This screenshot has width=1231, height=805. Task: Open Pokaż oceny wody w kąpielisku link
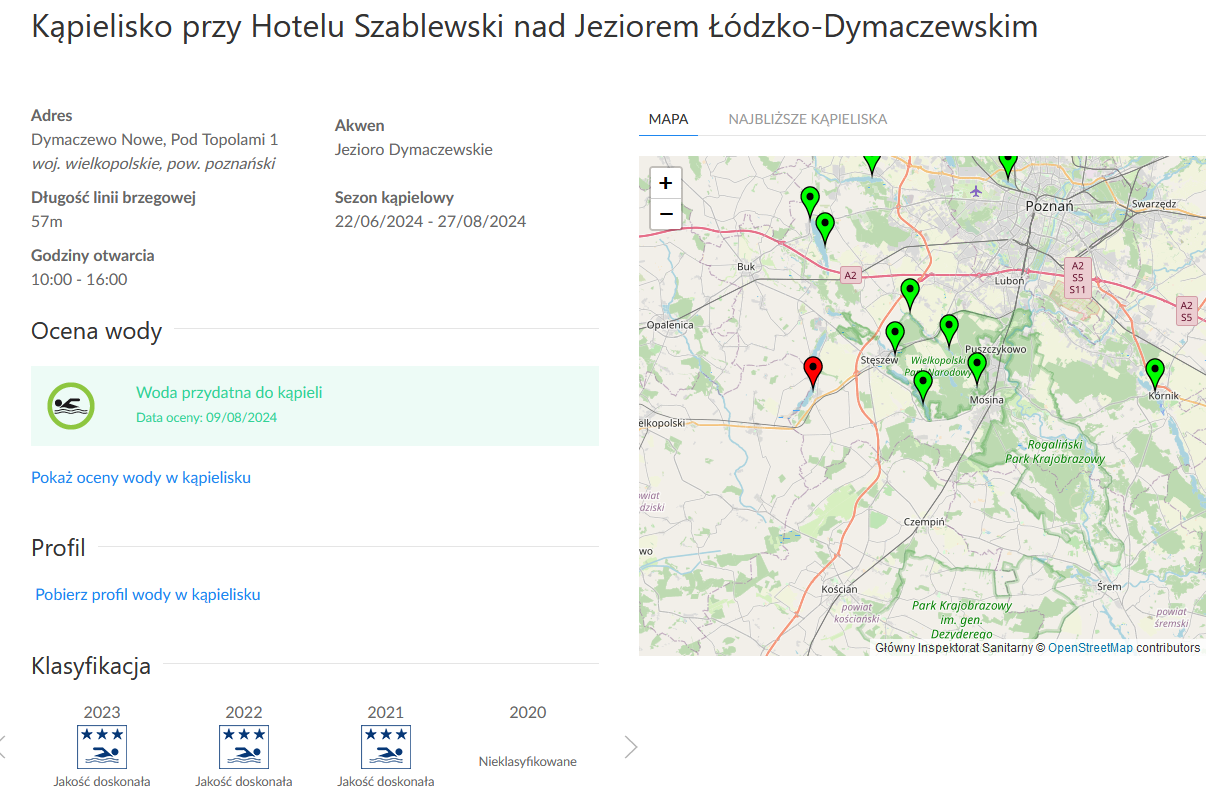[141, 477]
